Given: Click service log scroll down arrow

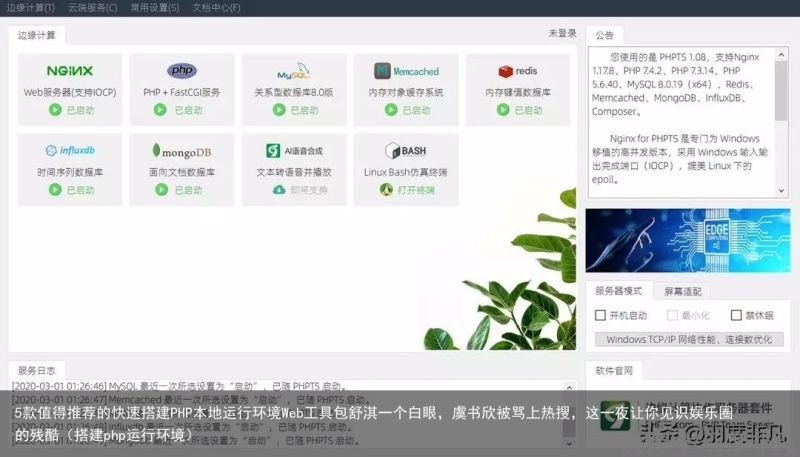Looking at the screenshot, I should [x=569, y=444].
